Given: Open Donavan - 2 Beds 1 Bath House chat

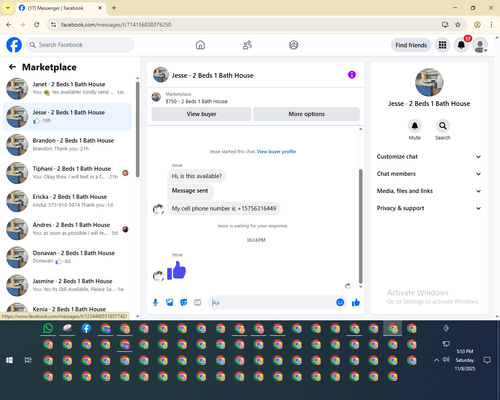Looking at the screenshot, I should pyautogui.click(x=67, y=257).
